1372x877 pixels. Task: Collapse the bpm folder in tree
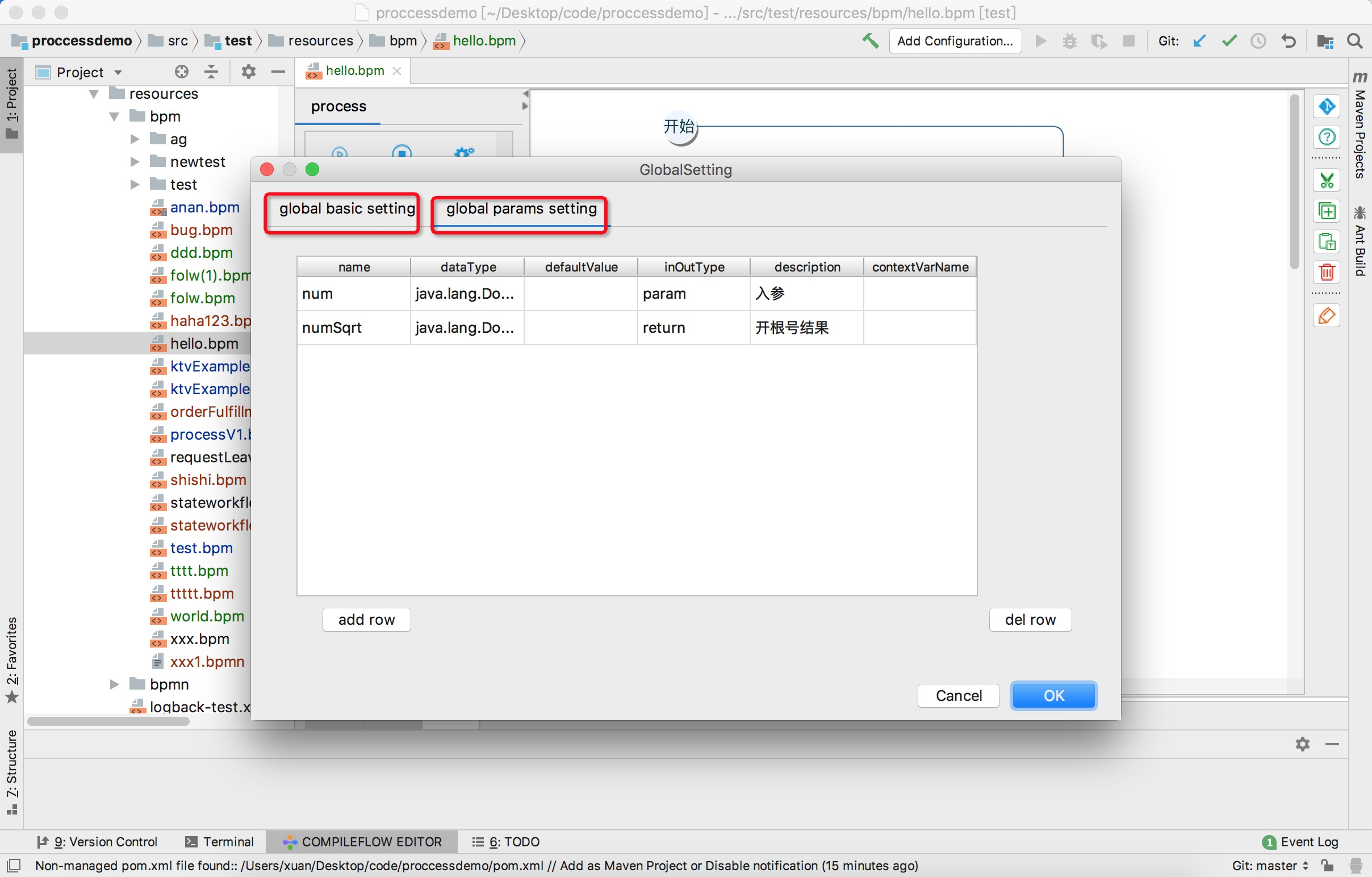coord(114,116)
